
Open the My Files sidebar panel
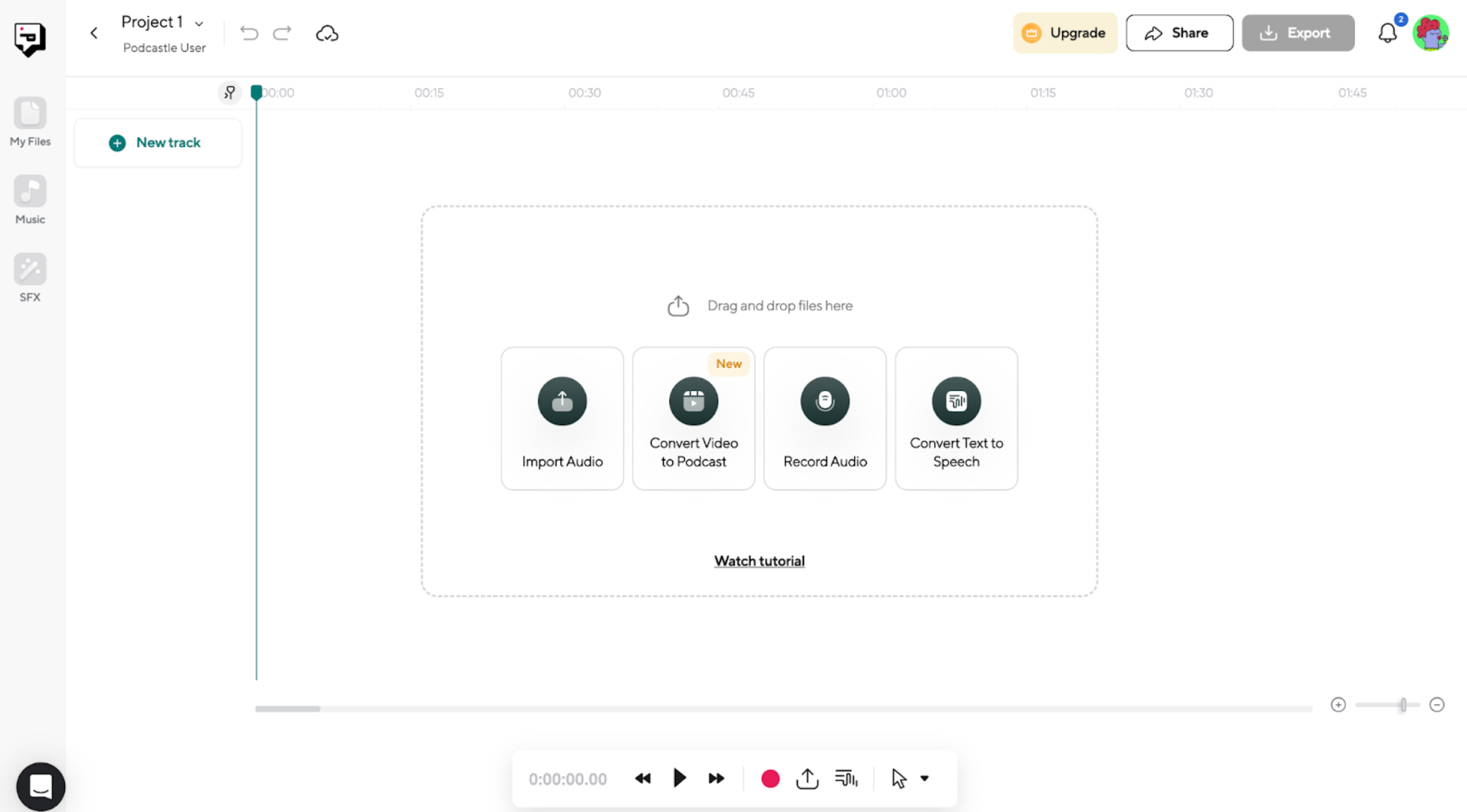click(30, 121)
